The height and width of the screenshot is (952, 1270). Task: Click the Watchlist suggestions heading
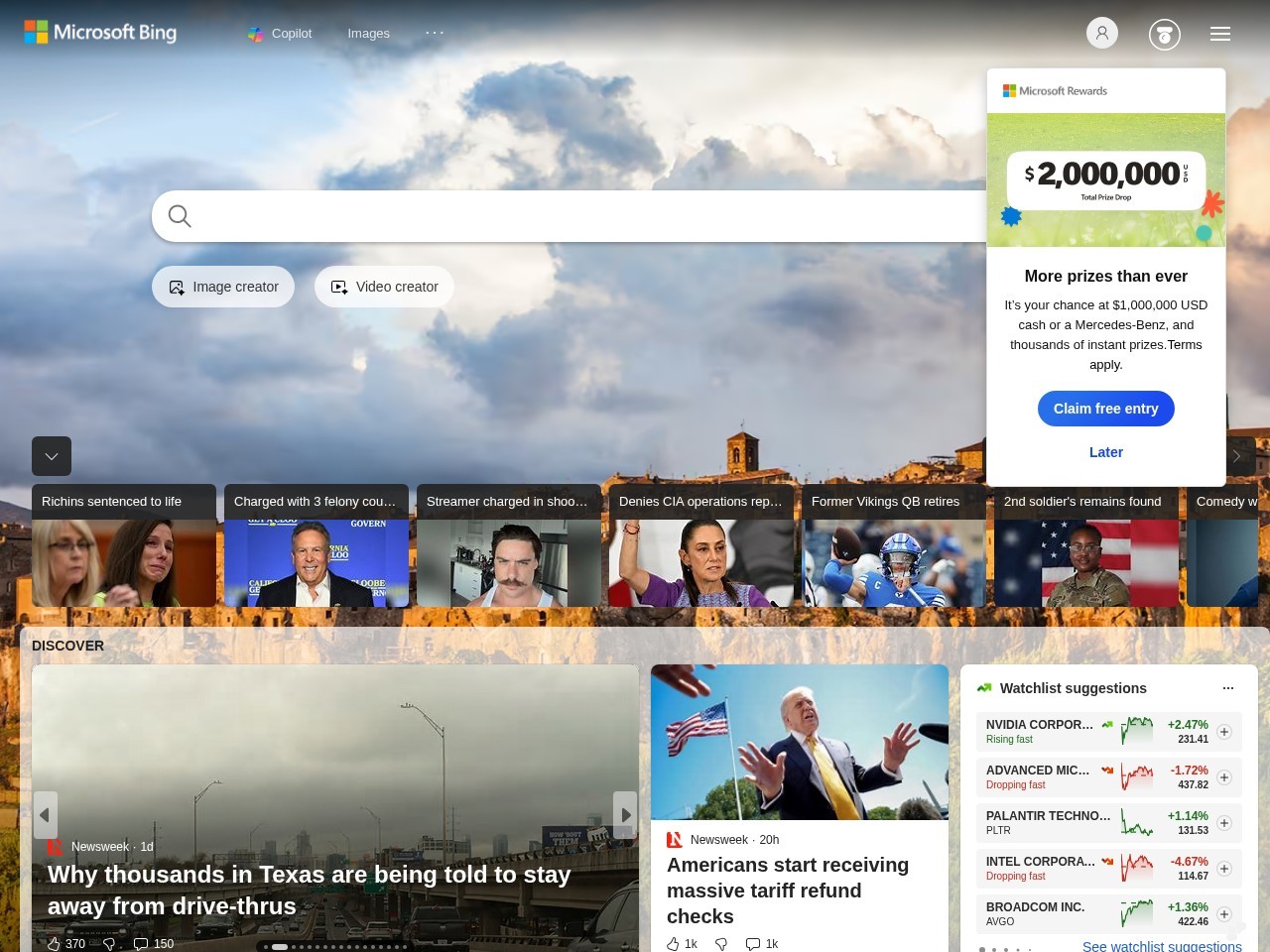[x=1074, y=688]
